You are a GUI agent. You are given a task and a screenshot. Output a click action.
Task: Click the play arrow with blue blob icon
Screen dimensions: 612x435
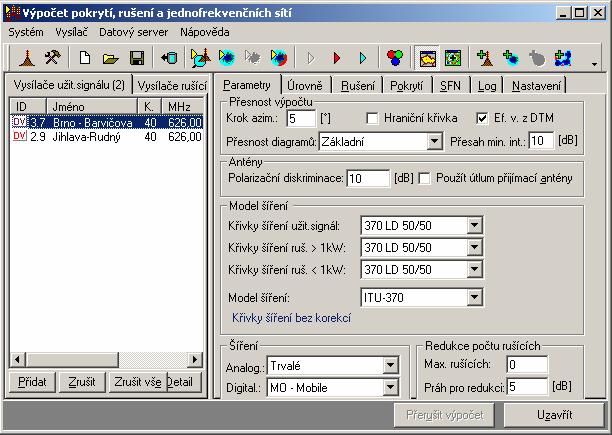(x=227, y=58)
